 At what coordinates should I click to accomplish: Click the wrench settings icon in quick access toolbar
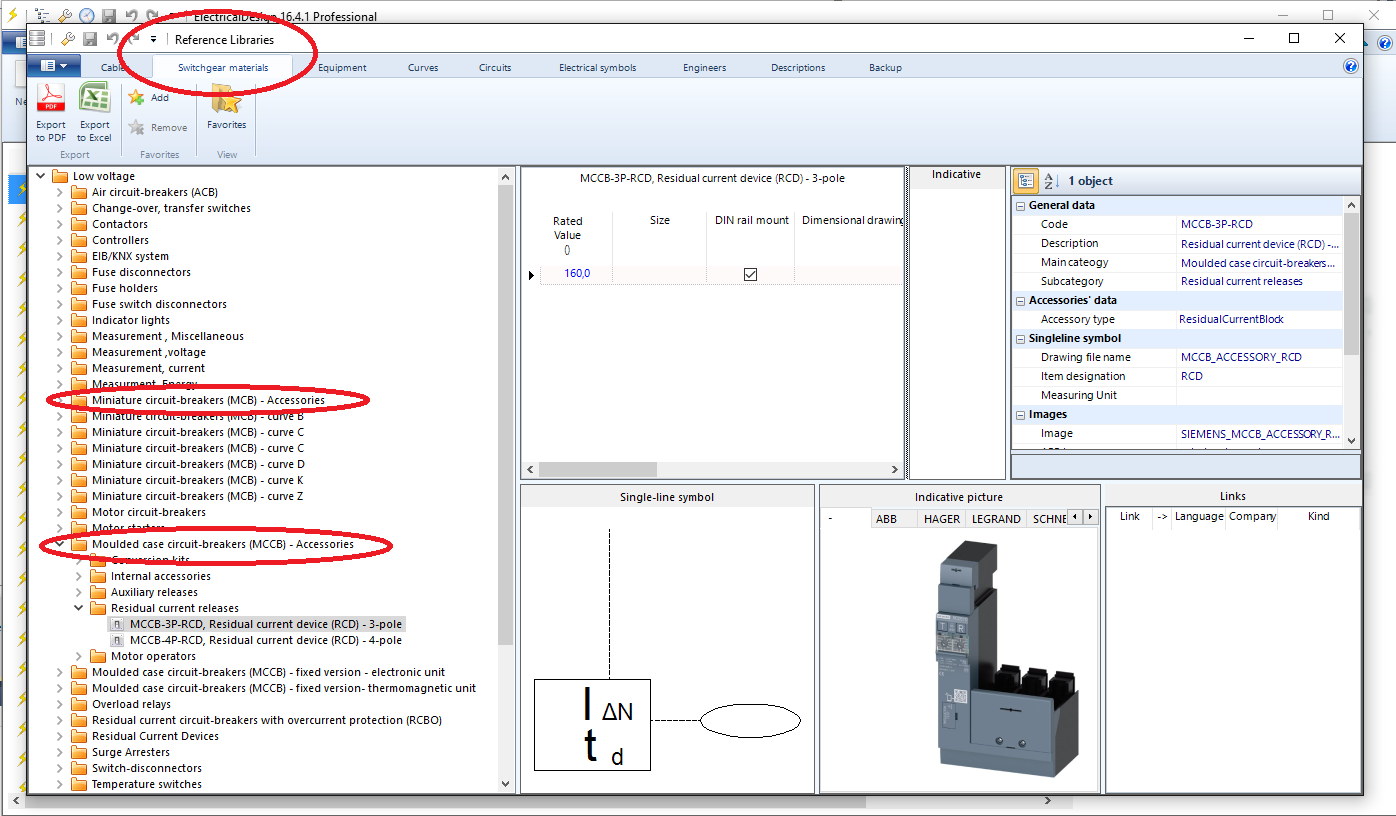[68, 38]
